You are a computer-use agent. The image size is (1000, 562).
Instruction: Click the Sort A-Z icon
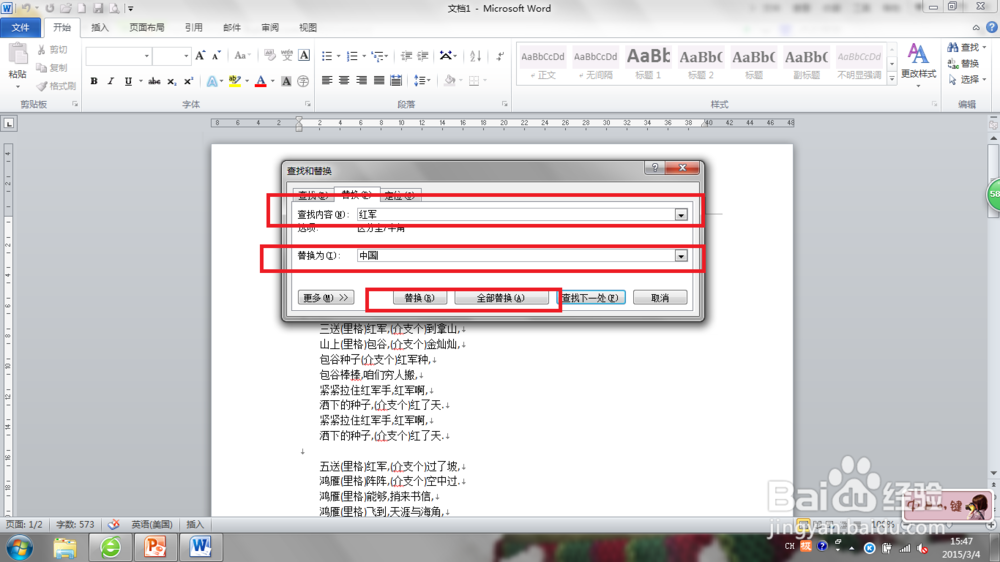(475, 56)
